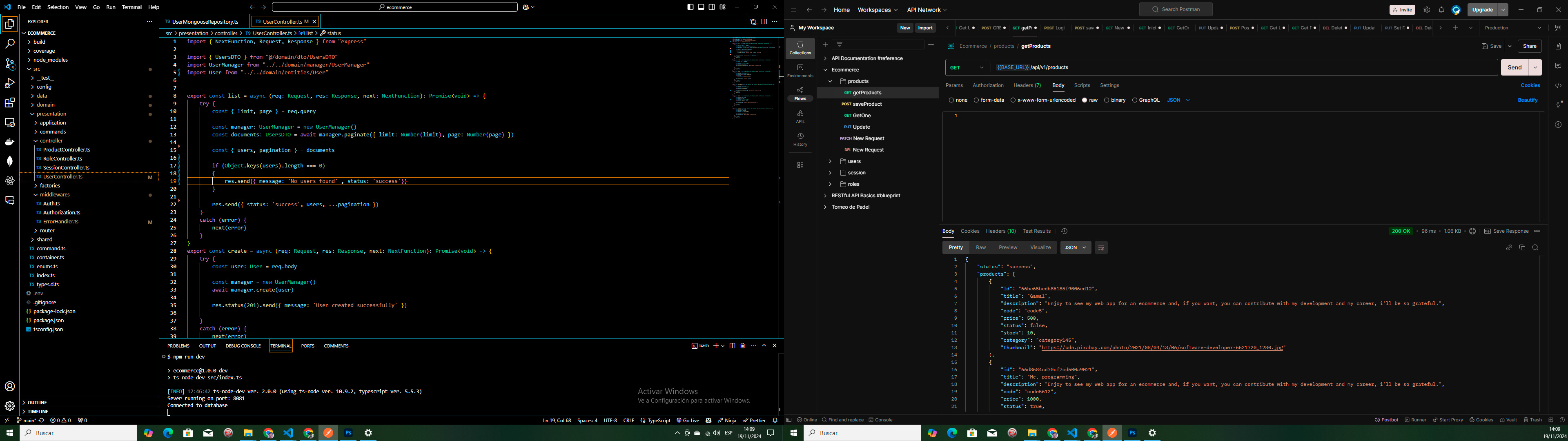Screen dimensions: 1568x441
Task: Open the APIs panel in Postman
Action: (800, 116)
